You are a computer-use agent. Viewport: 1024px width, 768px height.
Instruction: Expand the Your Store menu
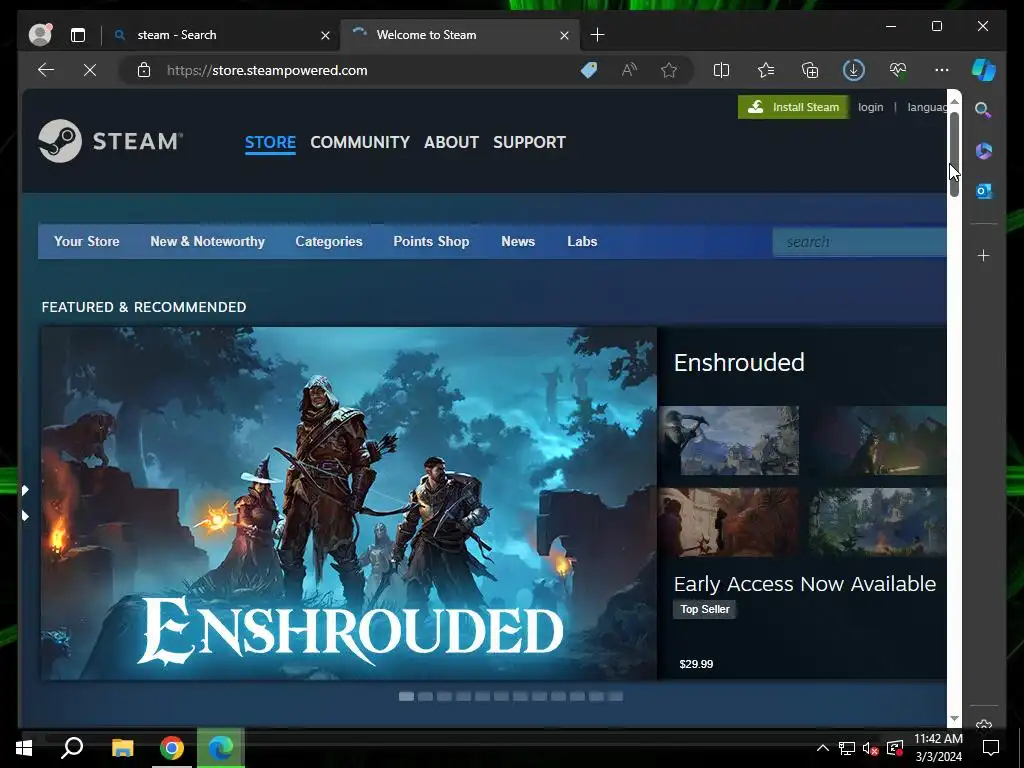[86, 242]
